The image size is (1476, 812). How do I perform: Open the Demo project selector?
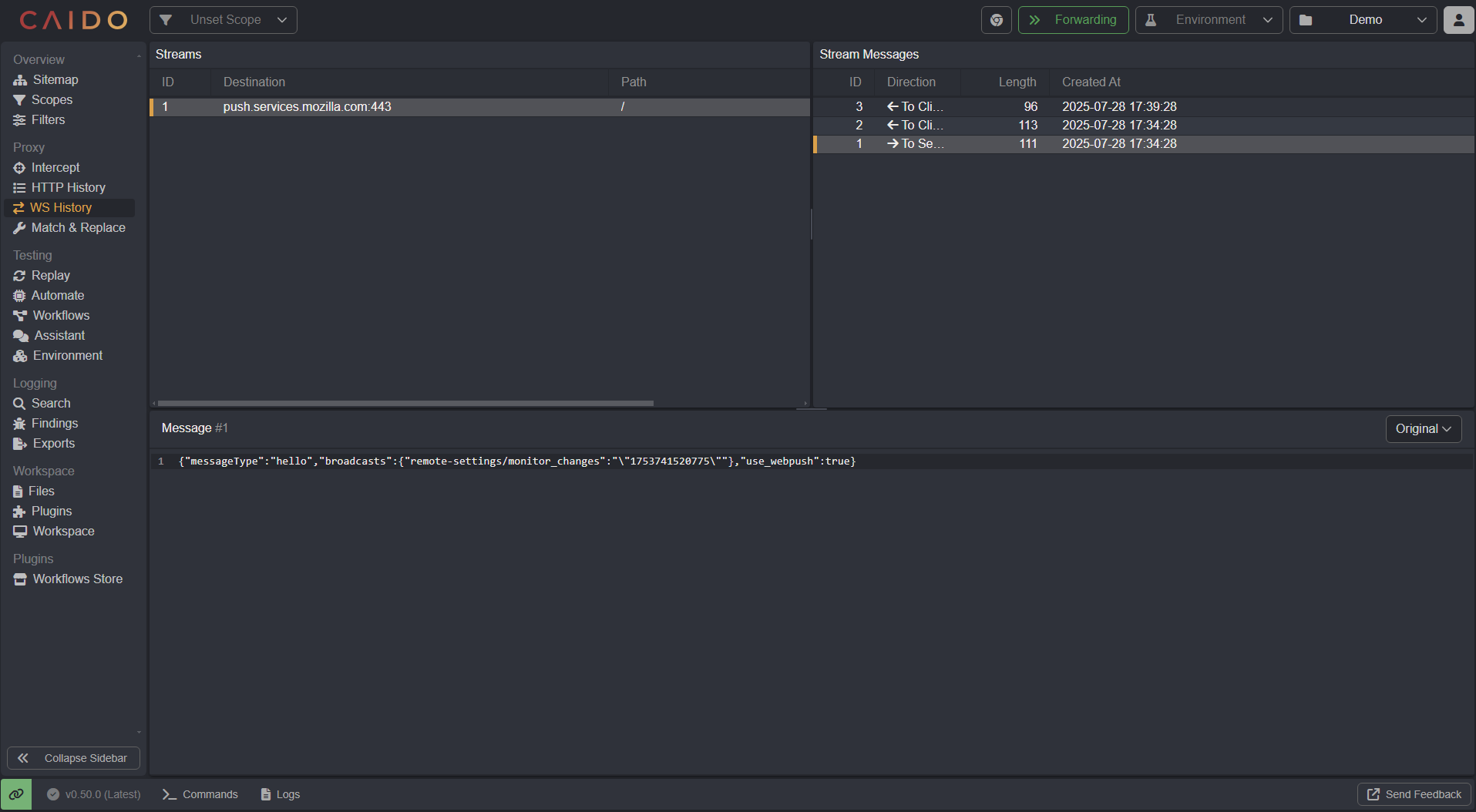pos(1363,20)
